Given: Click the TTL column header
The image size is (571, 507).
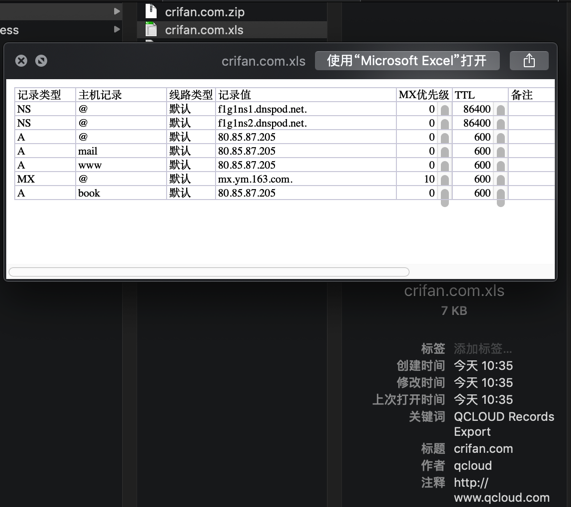Looking at the screenshot, I should 480,95.
